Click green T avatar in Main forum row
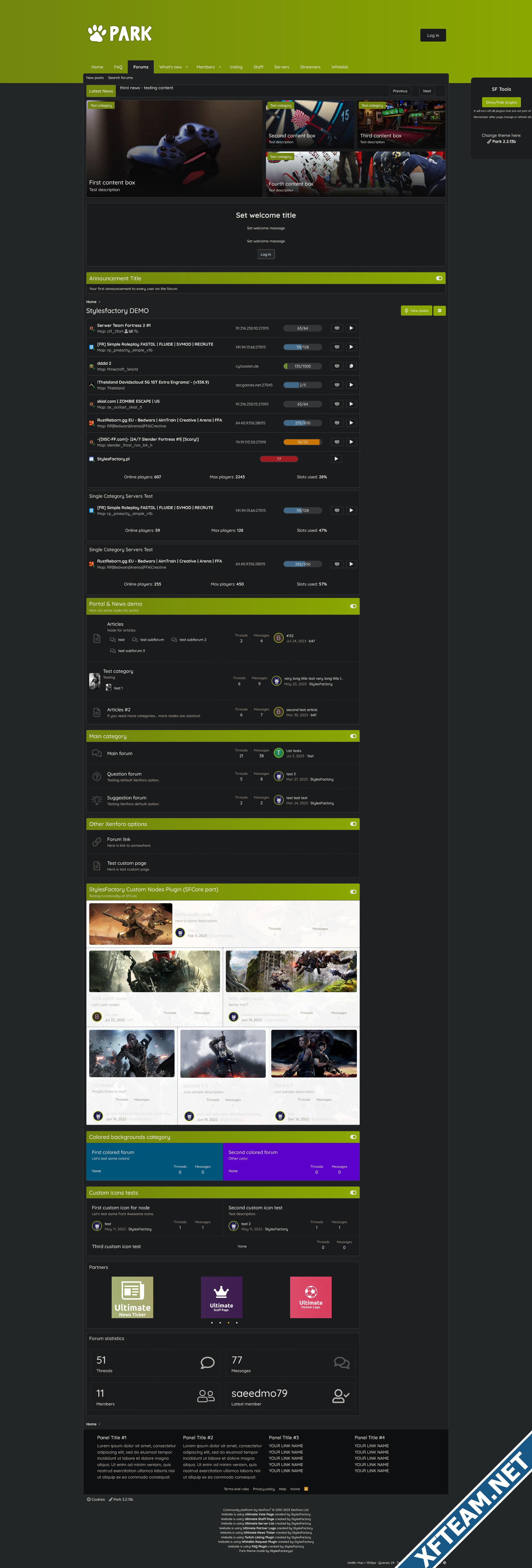 pyautogui.click(x=279, y=753)
